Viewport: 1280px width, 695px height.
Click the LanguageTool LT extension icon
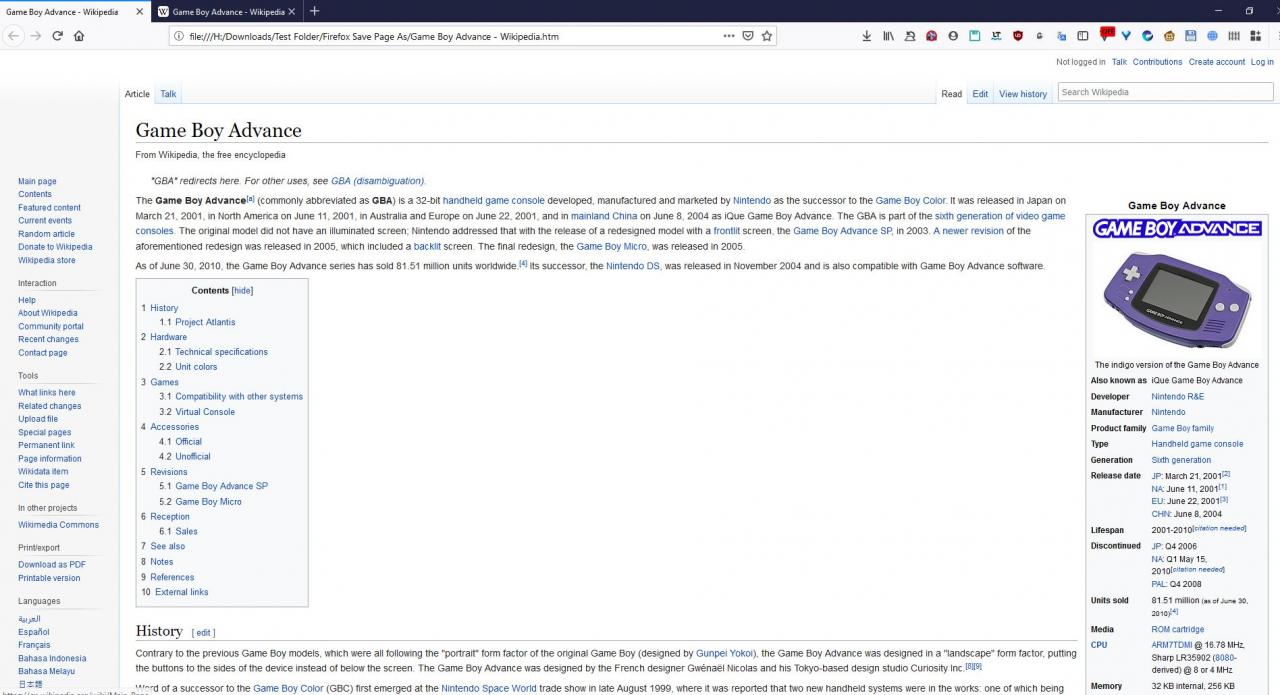pos(996,36)
